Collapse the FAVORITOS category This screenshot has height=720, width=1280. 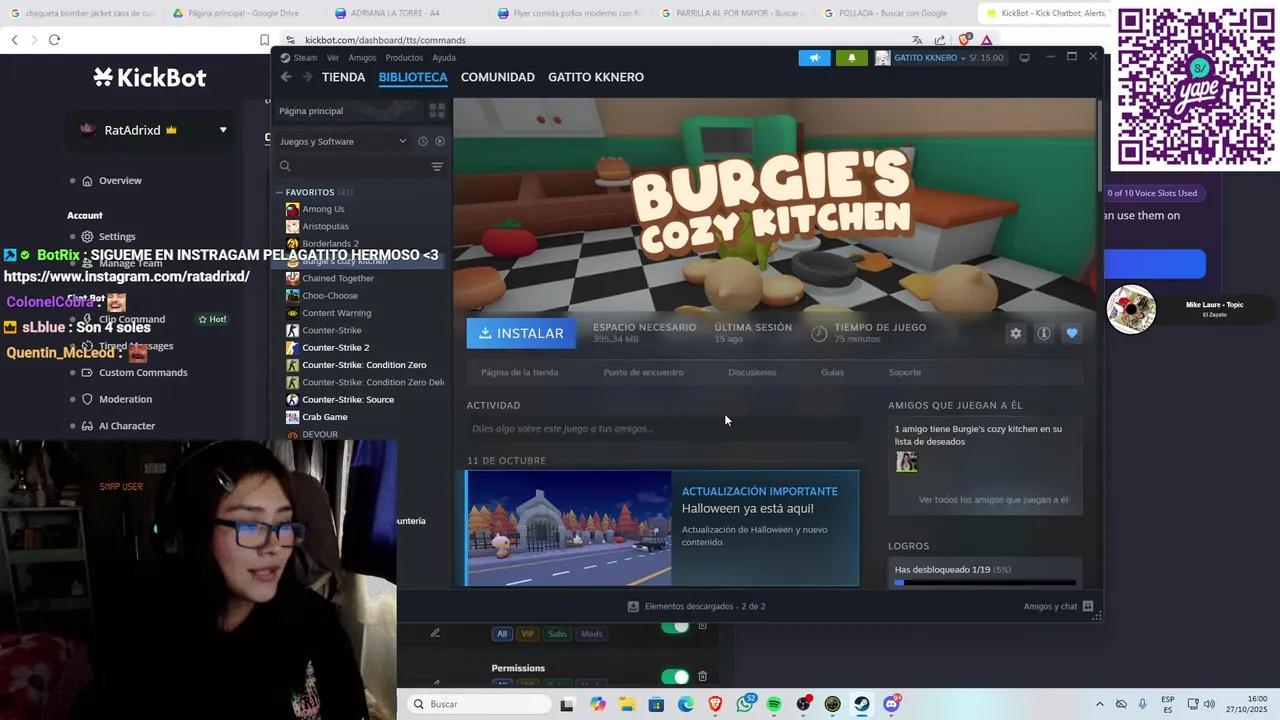pos(280,192)
